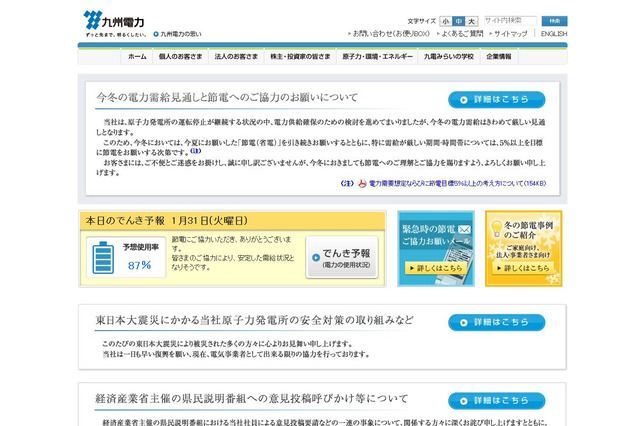Click the 87% predicted usage value

pyautogui.click(x=140, y=266)
